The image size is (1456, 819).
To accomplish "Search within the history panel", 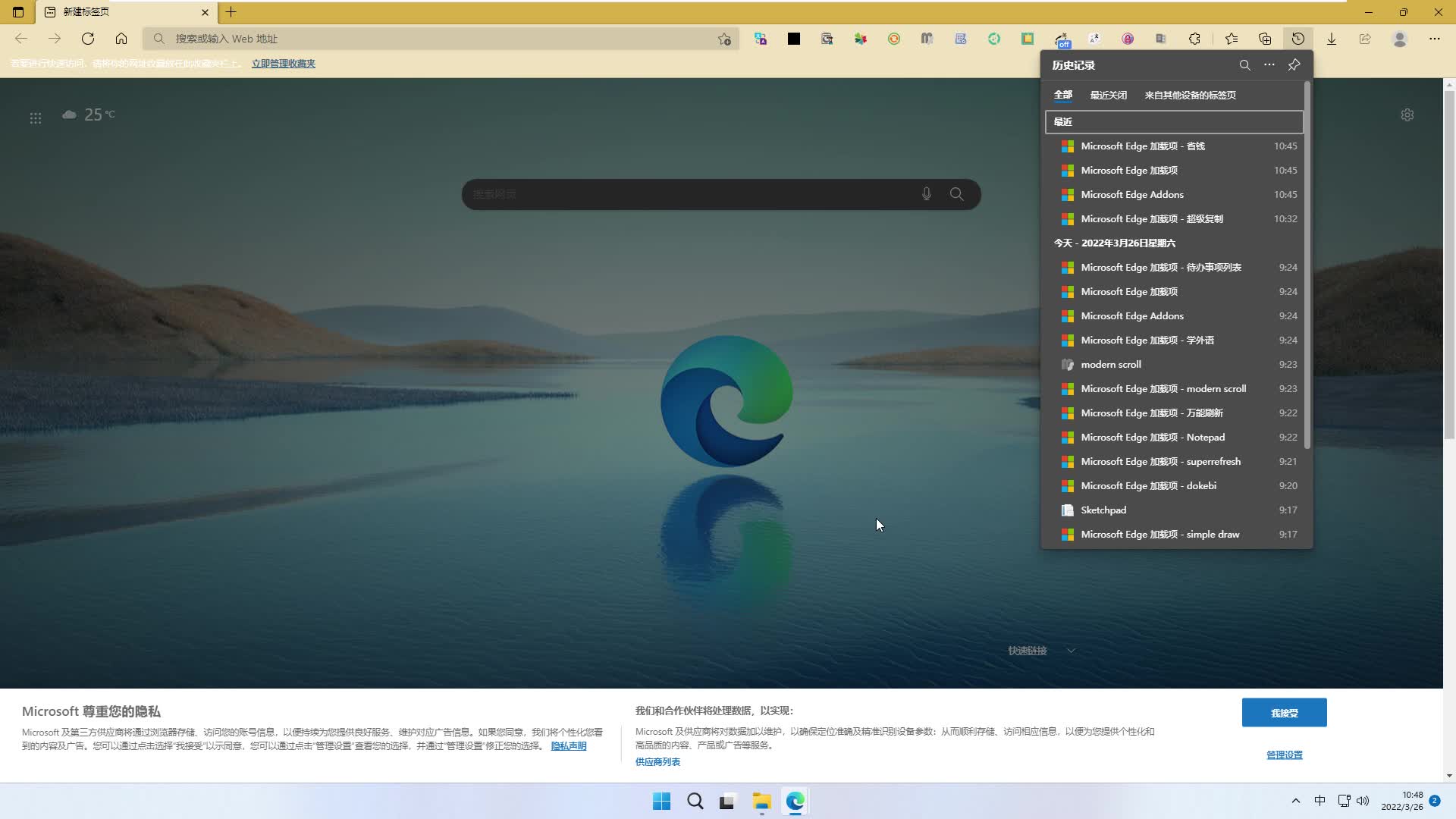I will point(1244,65).
